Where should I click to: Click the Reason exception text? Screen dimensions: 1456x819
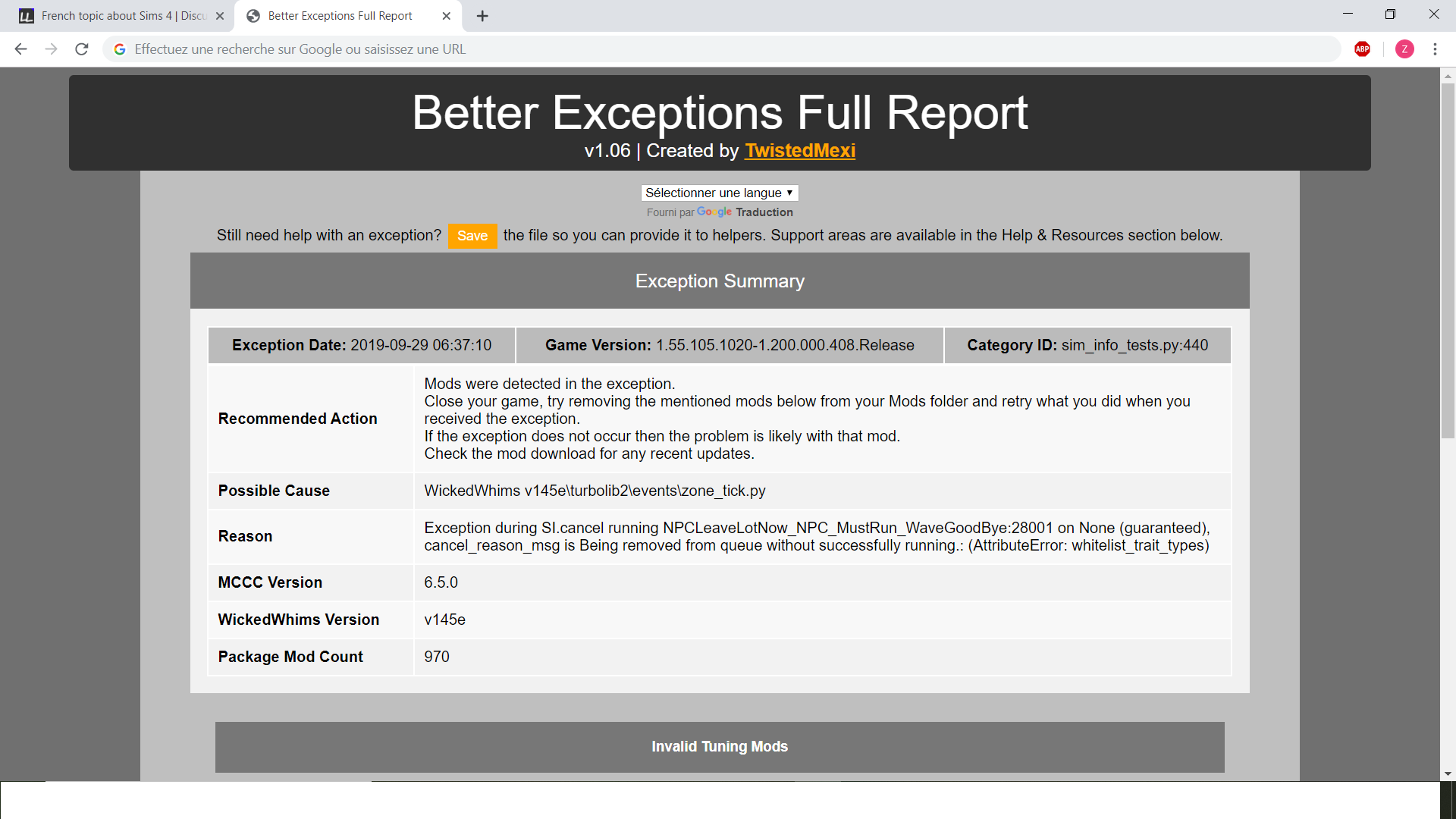pos(817,536)
